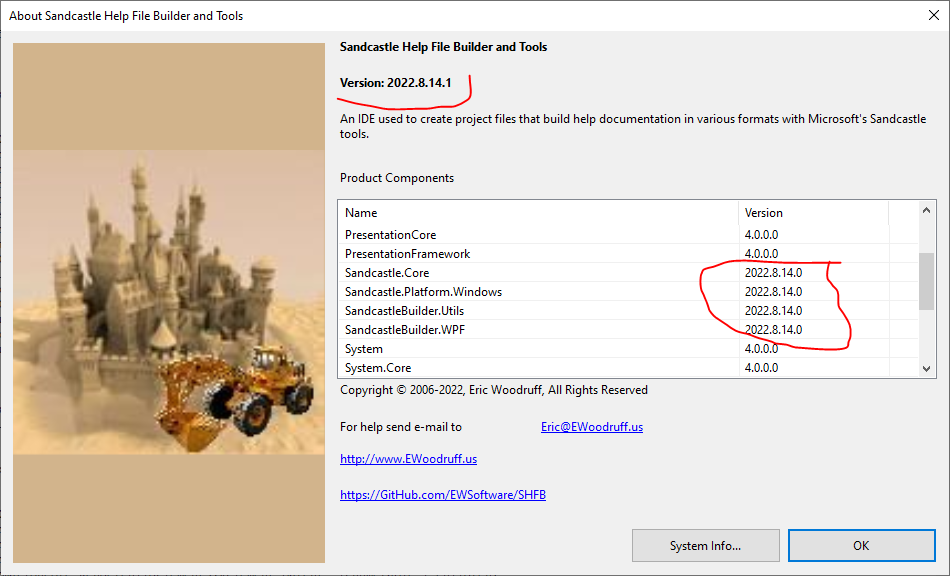The width and height of the screenshot is (950, 576).
Task: Open the http://www.EWoodruff.us website link
Action: click(x=408, y=458)
